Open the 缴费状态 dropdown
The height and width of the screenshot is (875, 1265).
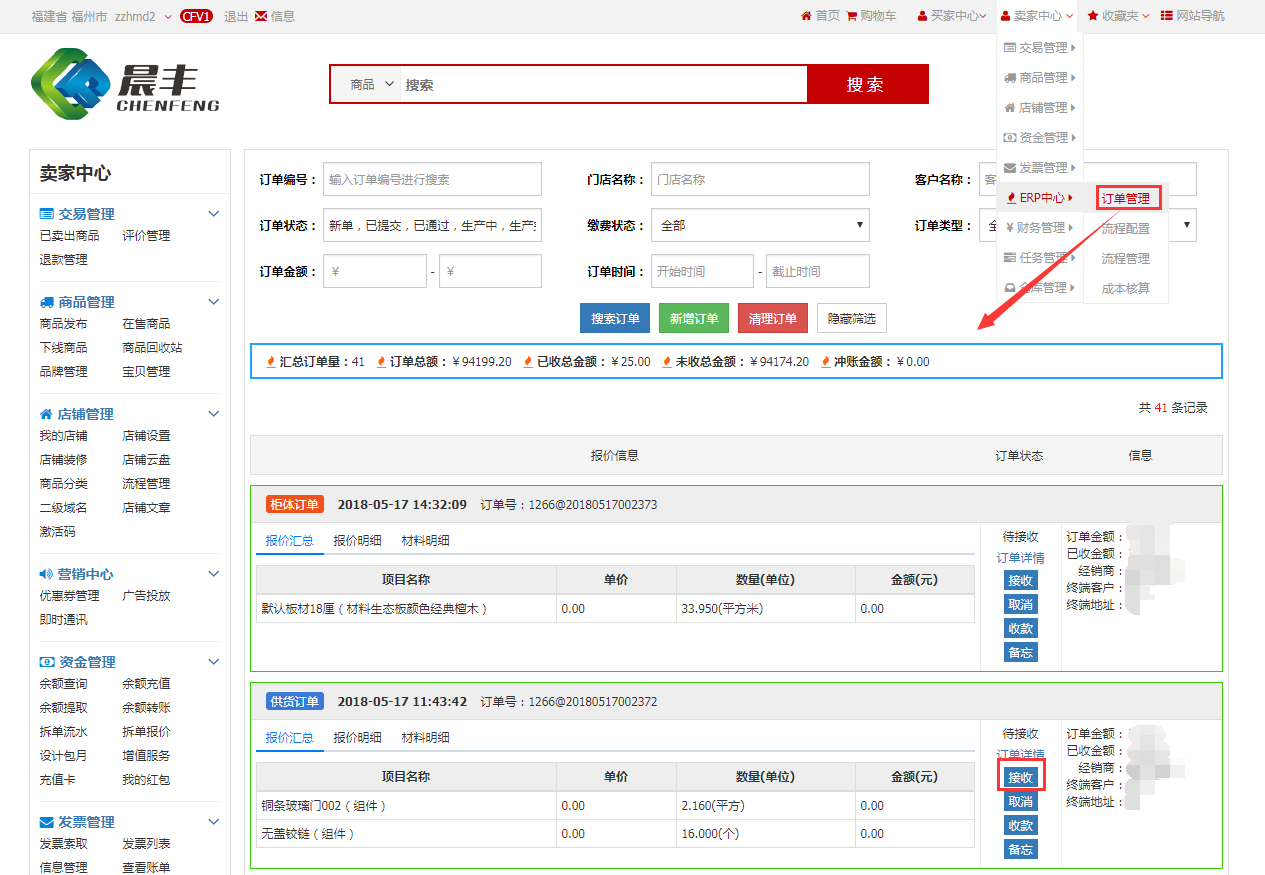click(759, 225)
